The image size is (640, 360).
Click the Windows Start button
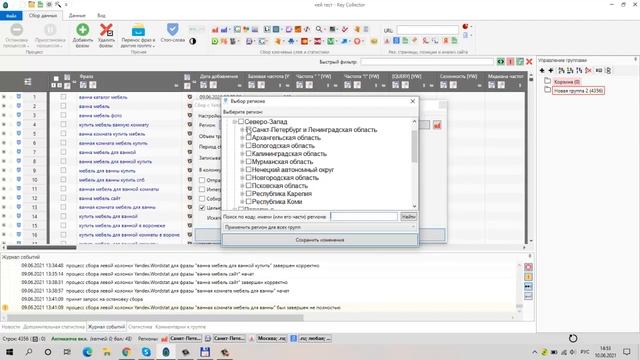9,351
